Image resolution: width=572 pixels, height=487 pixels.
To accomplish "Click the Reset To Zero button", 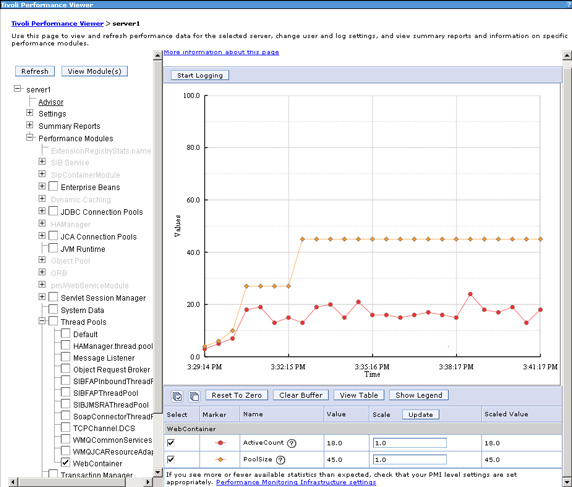I will (237, 395).
